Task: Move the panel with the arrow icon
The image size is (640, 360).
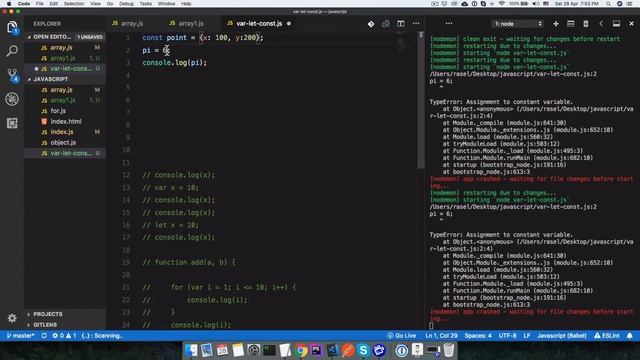Action: coord(601,24)
